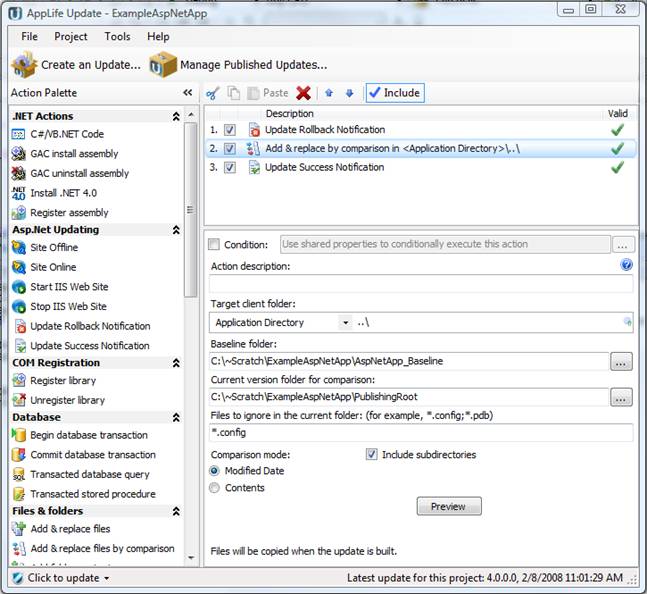Delete the selected action with the red X
This screenshot has width=647, height=594.
[303, 93]
